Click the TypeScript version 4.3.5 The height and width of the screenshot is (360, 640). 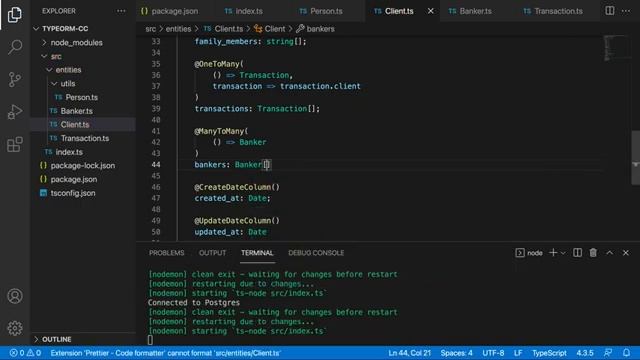pyautogui.click(x=585, y=353)
